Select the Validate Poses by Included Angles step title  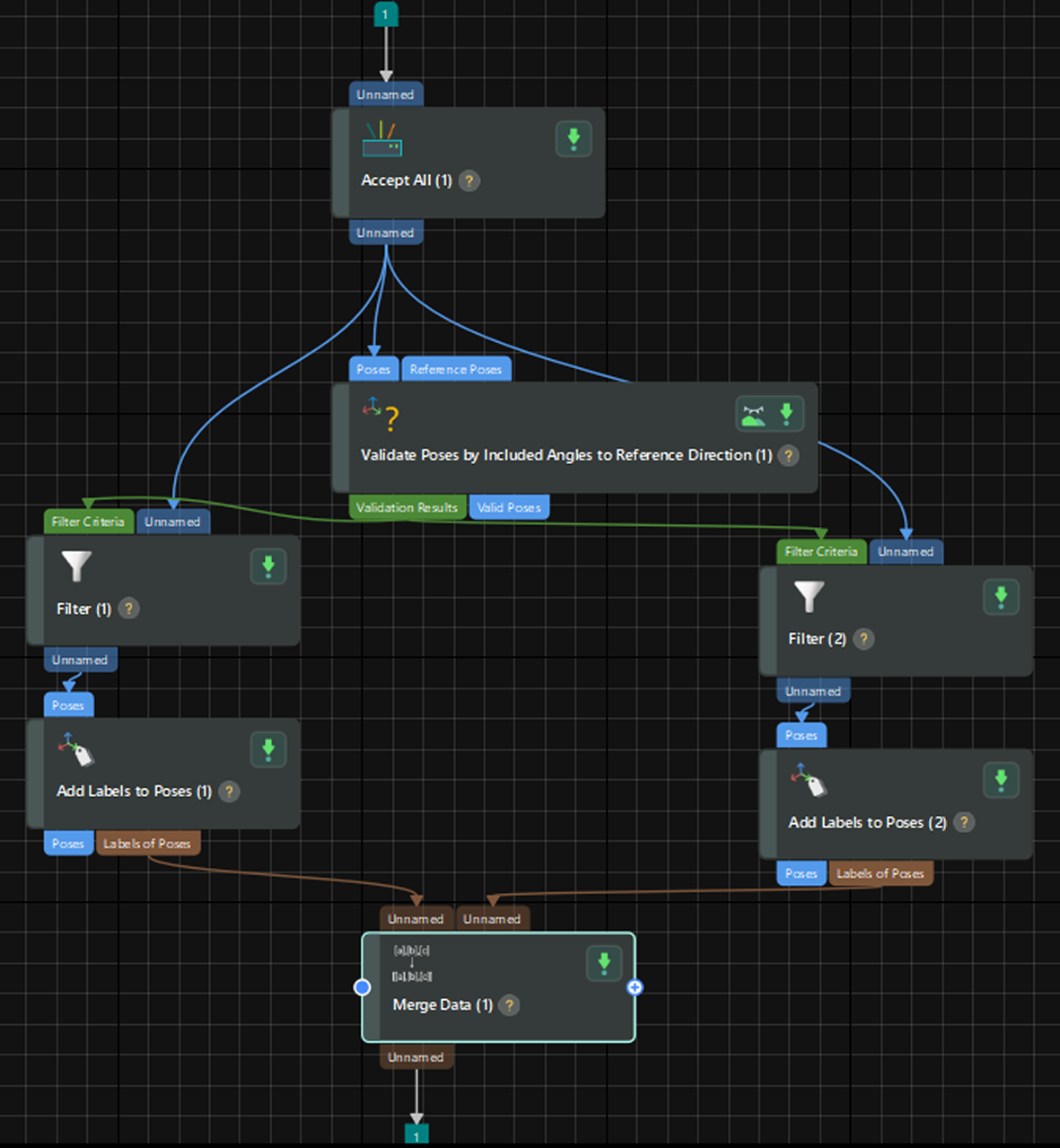[566, 455]
